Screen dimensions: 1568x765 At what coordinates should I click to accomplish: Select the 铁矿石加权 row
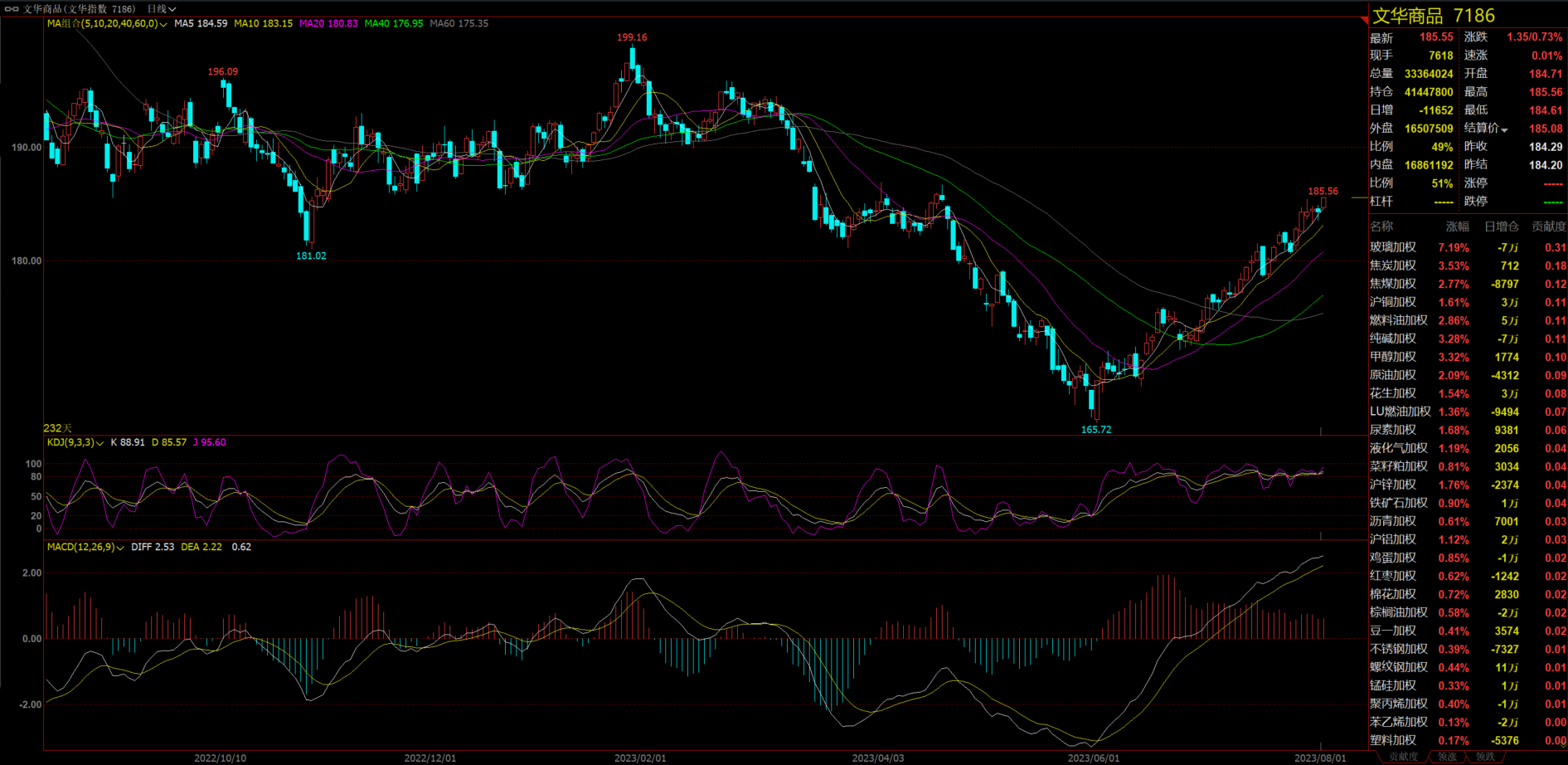click(x=1468, y=504)
